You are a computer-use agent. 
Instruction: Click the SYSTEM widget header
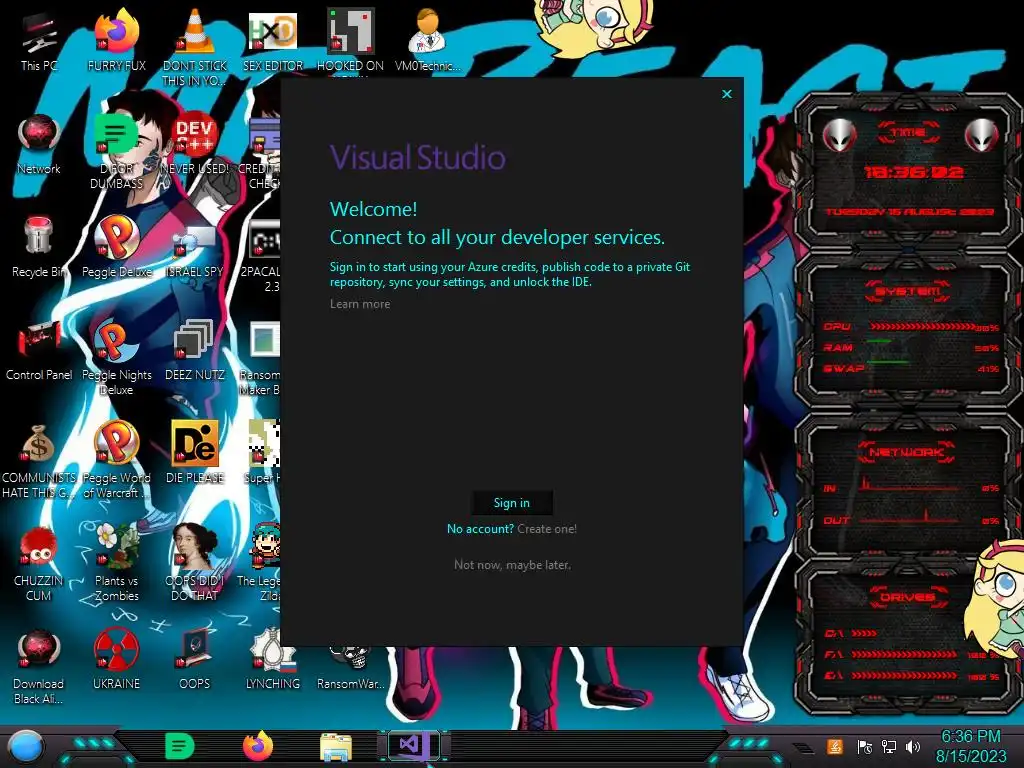pyautogui.click(x=908, y=291)
